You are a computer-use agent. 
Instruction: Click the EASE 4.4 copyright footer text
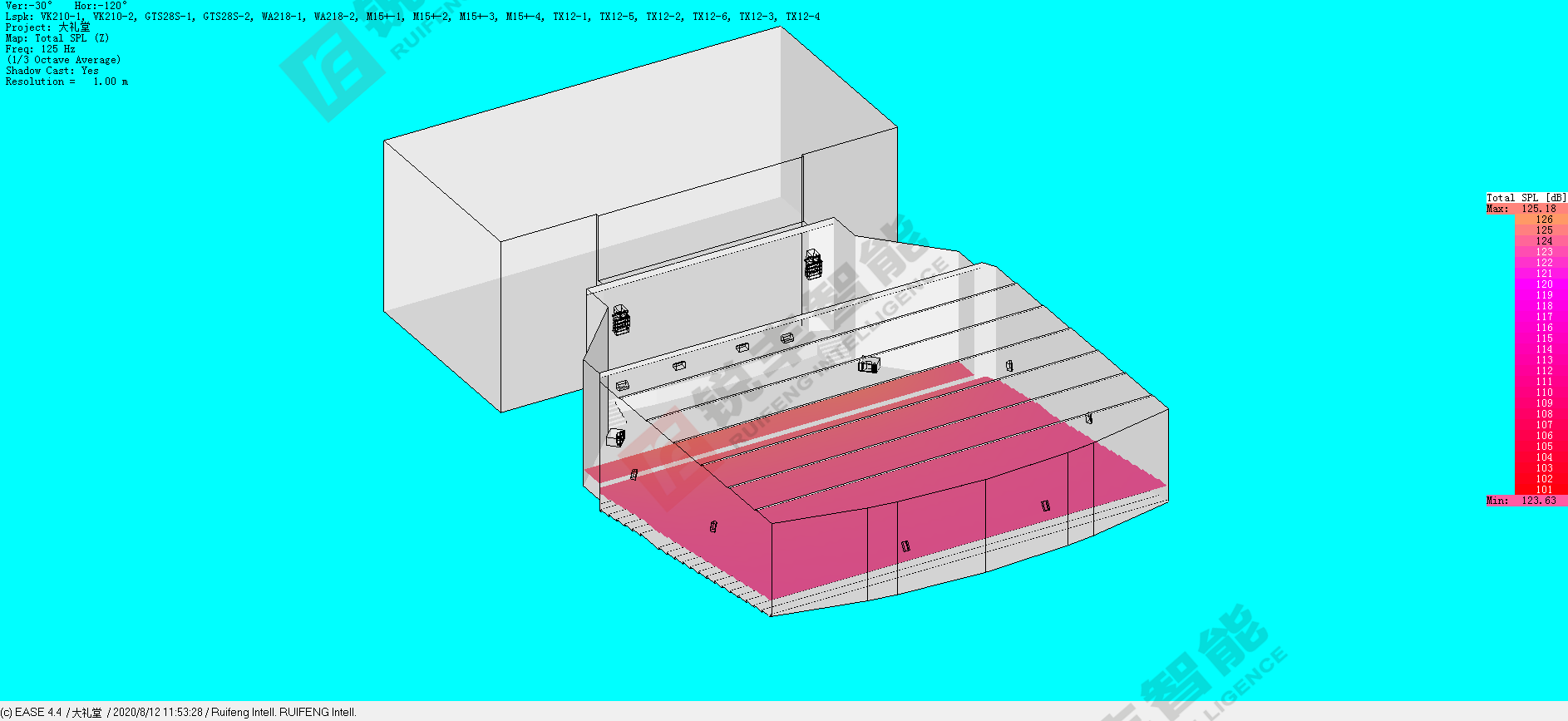pyautogui.click(x=179, y=712)
